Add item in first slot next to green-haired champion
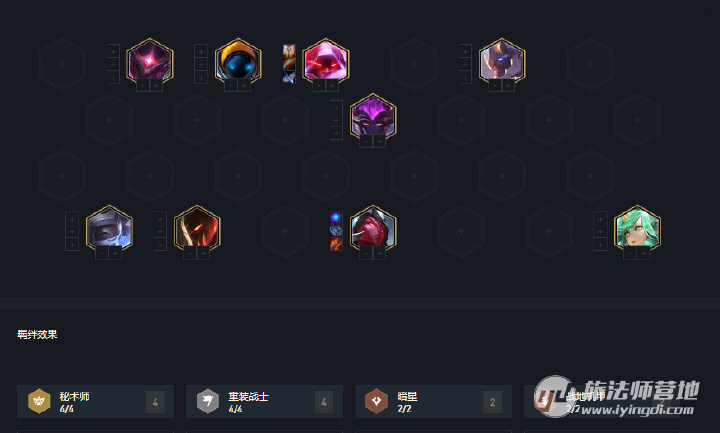Viewport: 720px width, 433px height. pyautogui.click(x=600, y=219)
